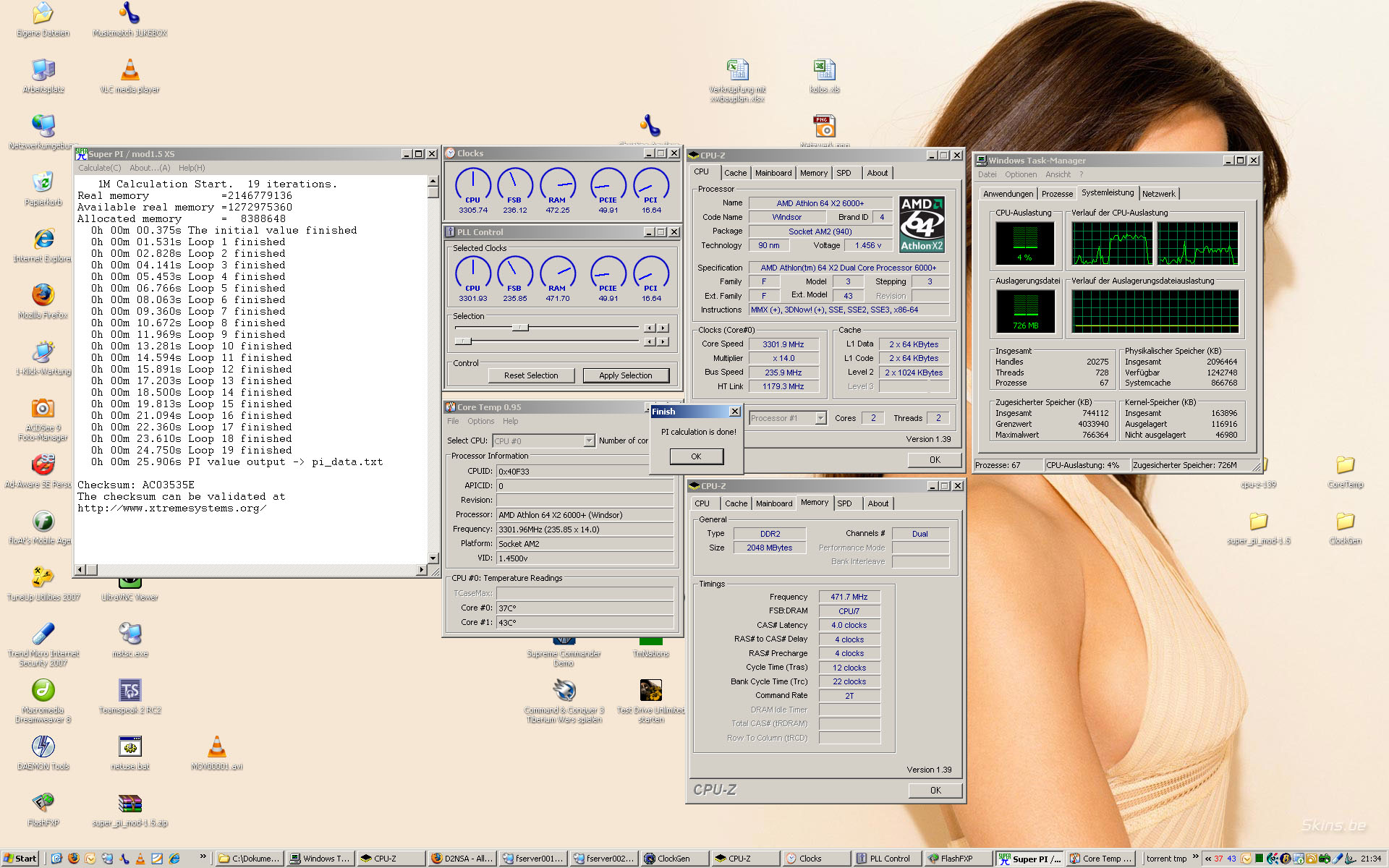
Task: Click OK in the CPU-Z memory timings window
Action: point(935,791)
